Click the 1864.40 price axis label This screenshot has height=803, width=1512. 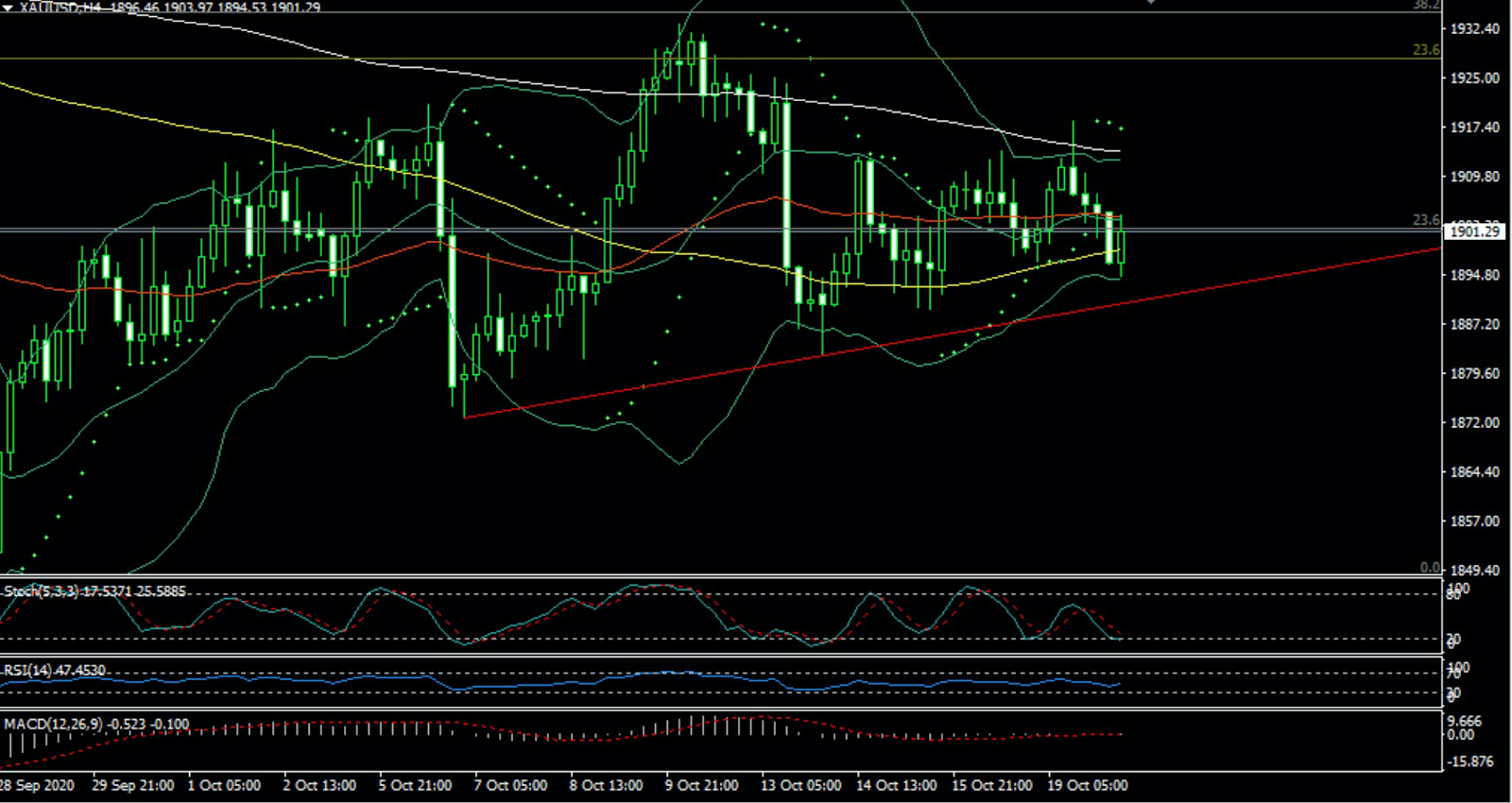pyautogui.click(x=1474, y=471)
